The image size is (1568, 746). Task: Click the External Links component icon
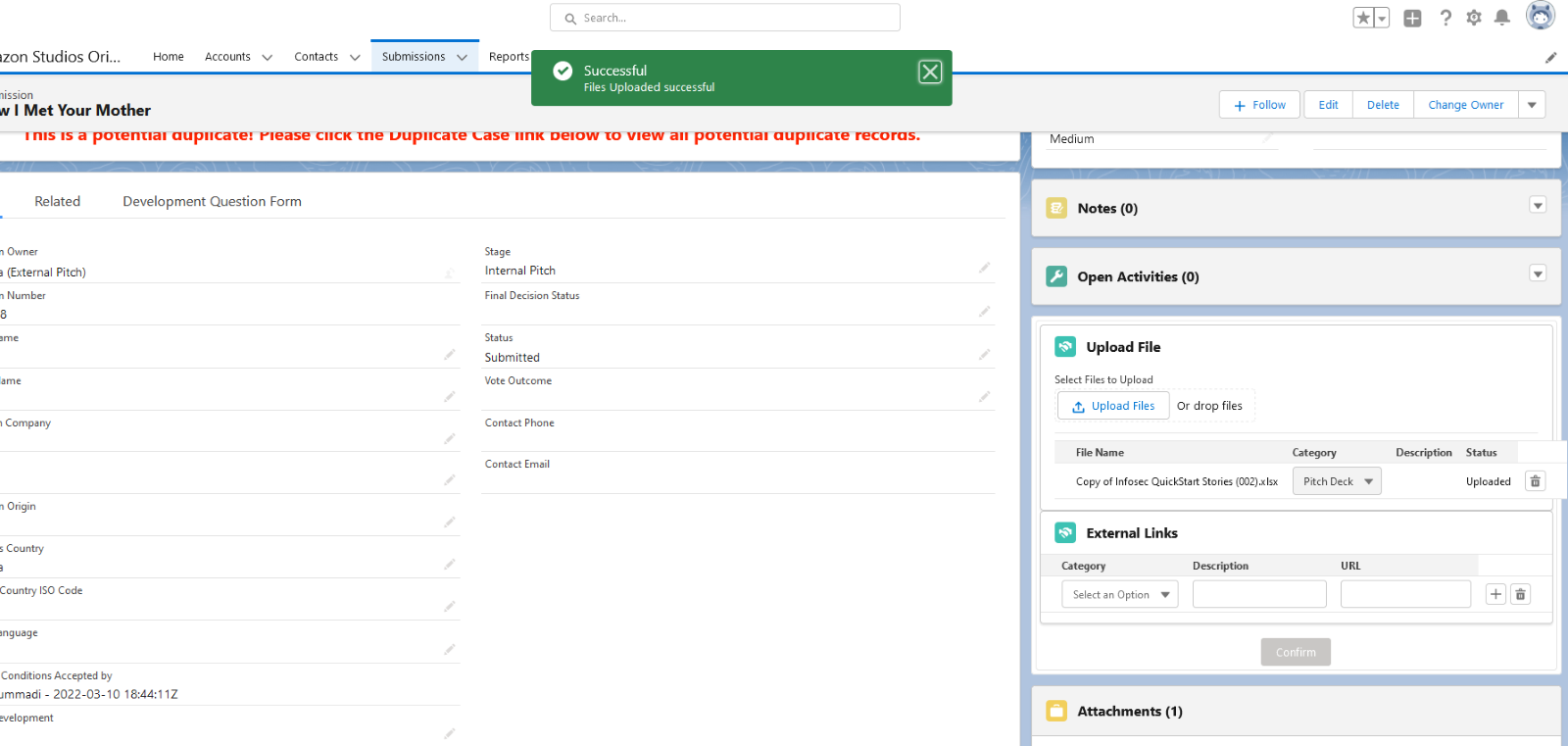tap(1065, 533)
